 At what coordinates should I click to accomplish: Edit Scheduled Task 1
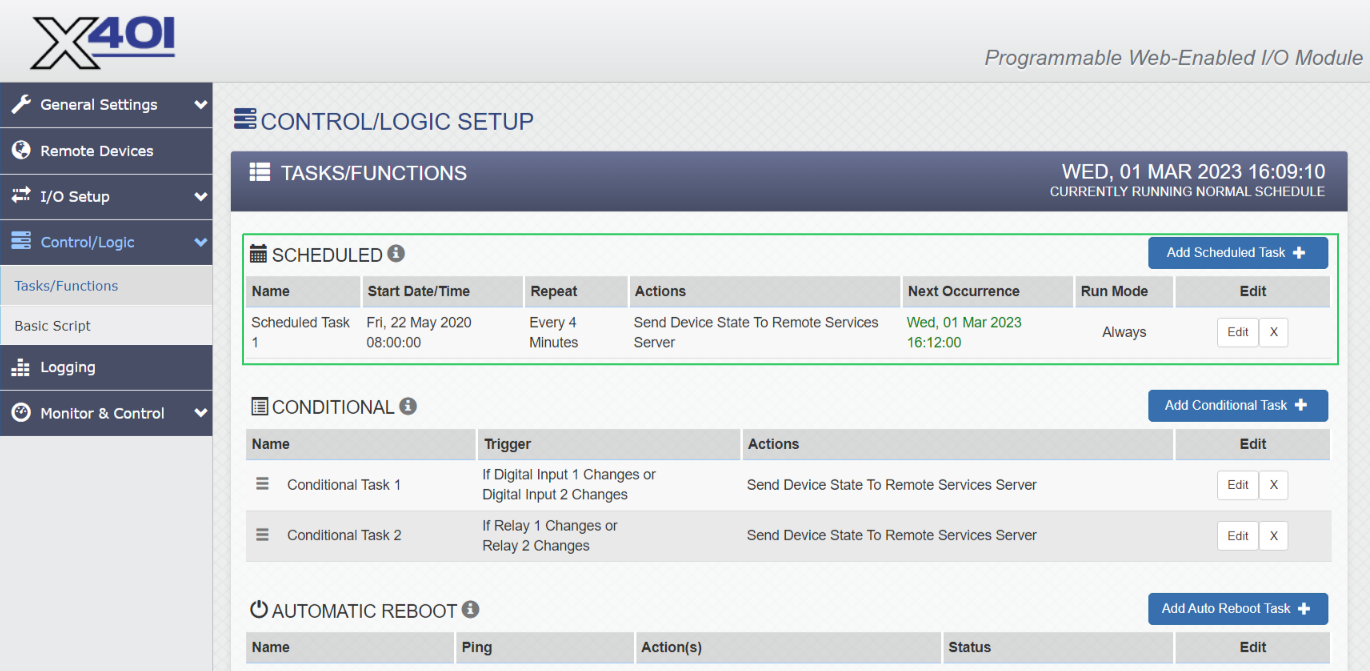click(x=1237, y=332)
